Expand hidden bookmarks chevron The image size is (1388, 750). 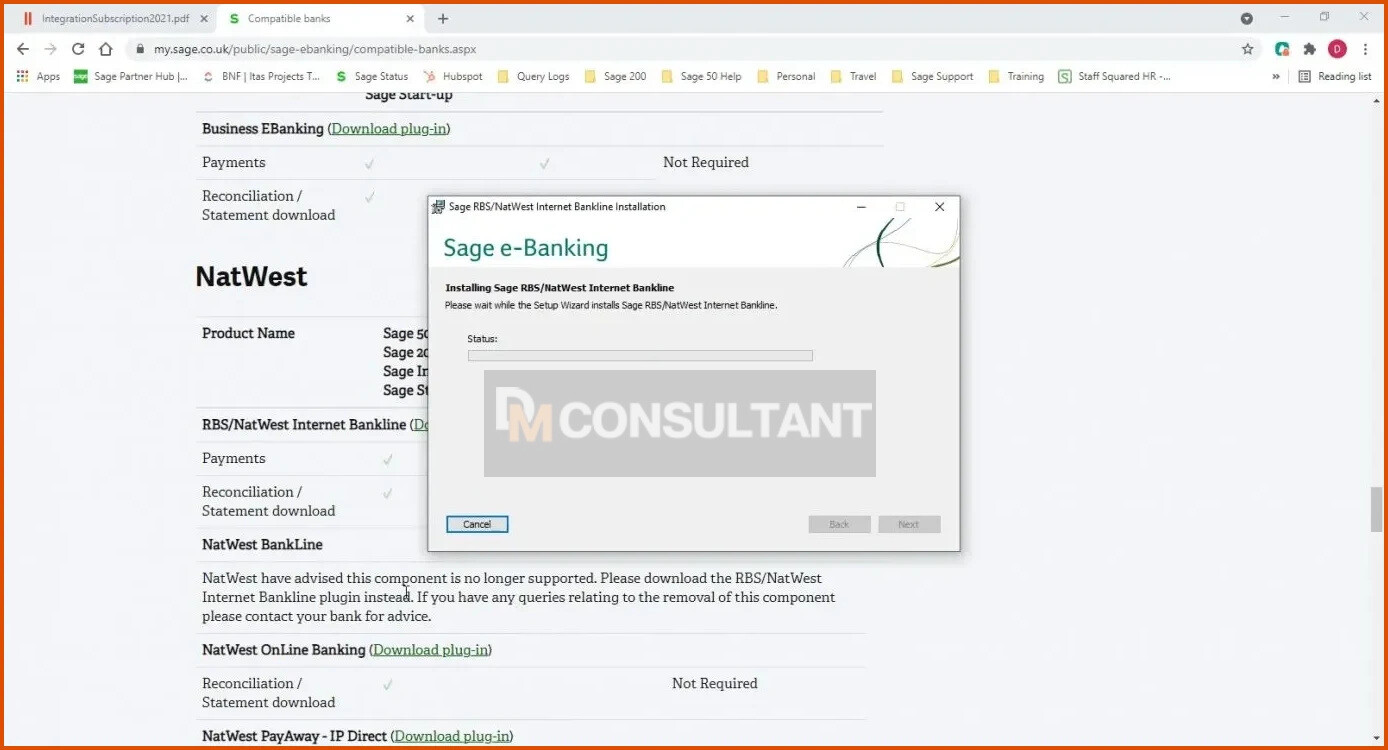(x=1276, y=76)
